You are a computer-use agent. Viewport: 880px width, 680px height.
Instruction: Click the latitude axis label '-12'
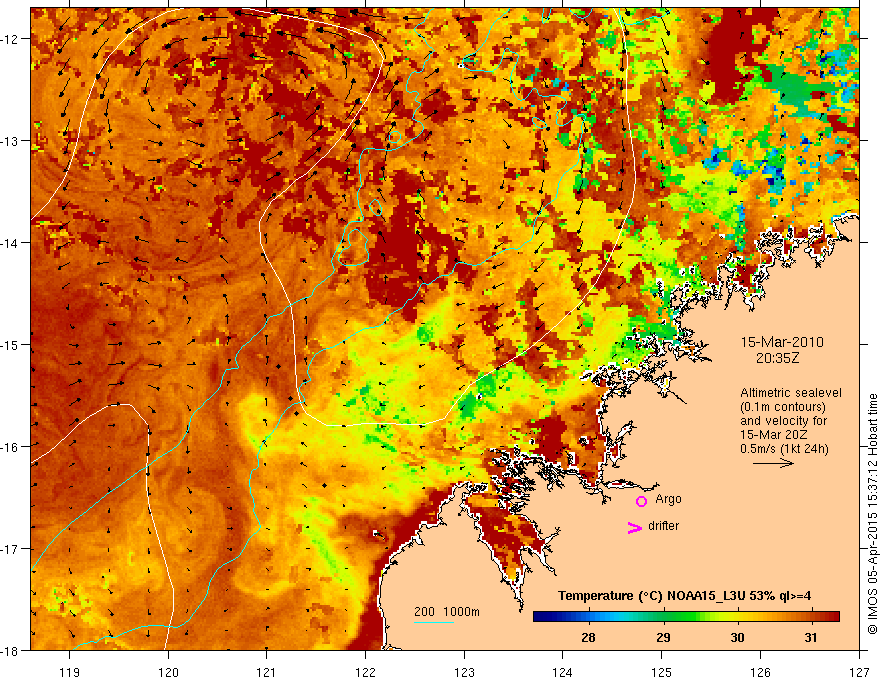click(11, 39)
